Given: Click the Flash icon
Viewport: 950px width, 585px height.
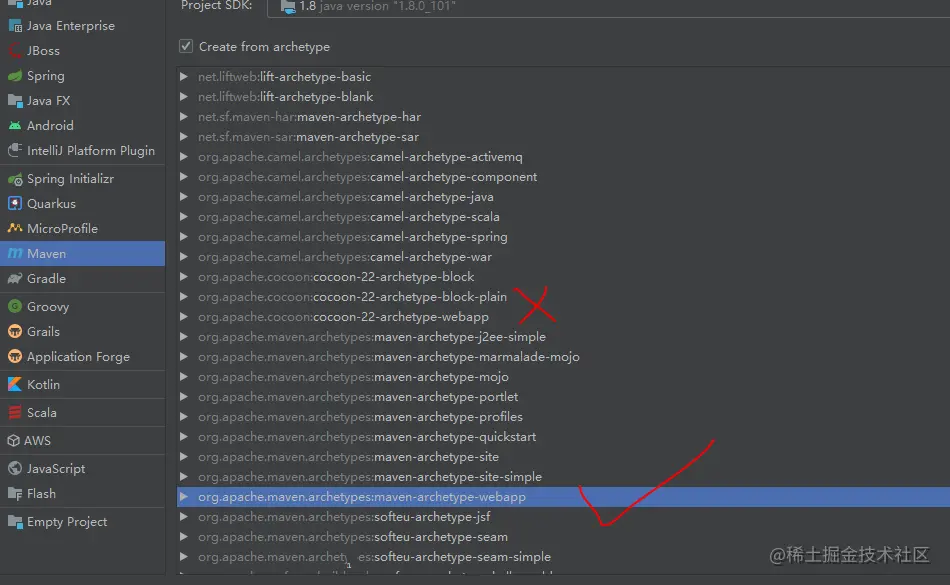Looking at the screenshot, I should pos(15,494).
